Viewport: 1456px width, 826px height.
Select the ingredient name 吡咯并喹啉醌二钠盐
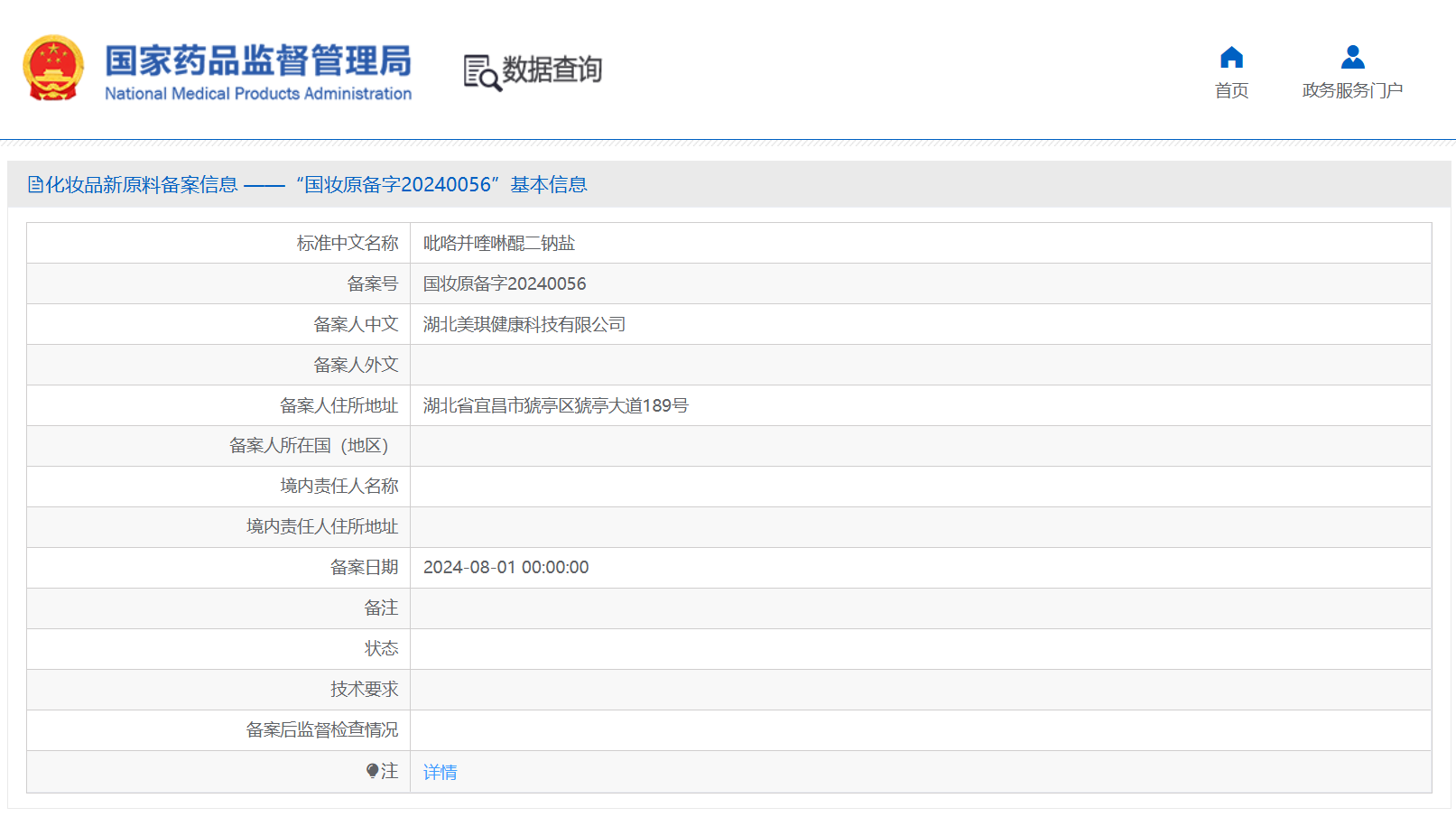[498, 243]
